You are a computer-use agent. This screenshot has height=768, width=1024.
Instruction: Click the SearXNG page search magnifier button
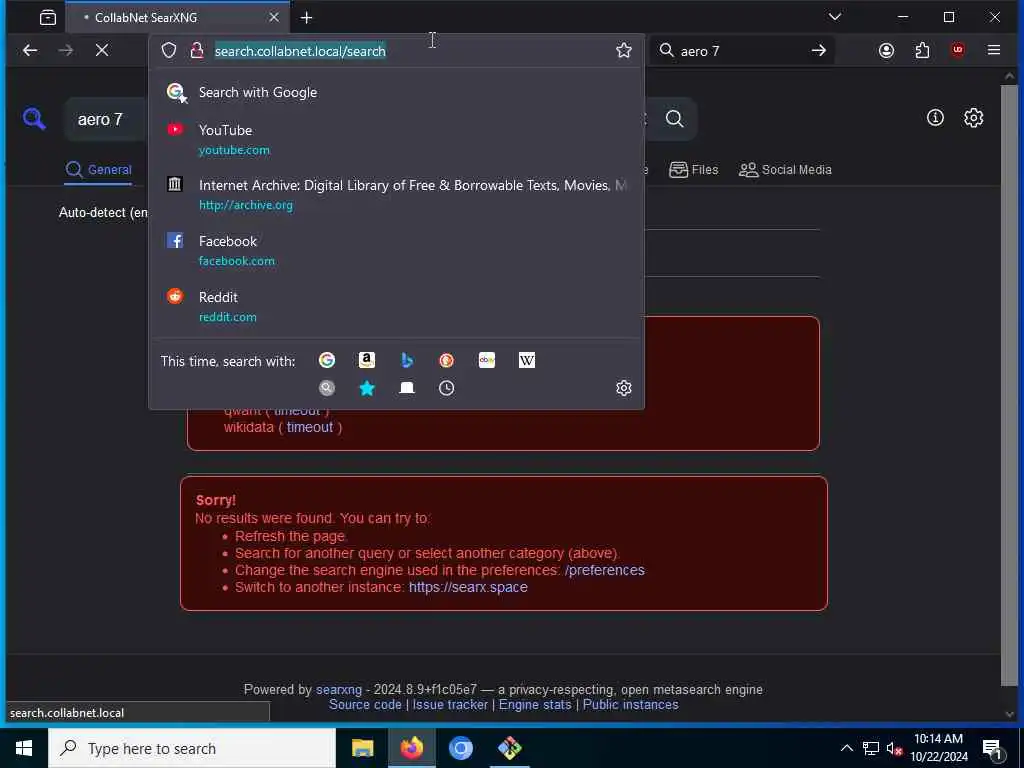coord(675,119)
